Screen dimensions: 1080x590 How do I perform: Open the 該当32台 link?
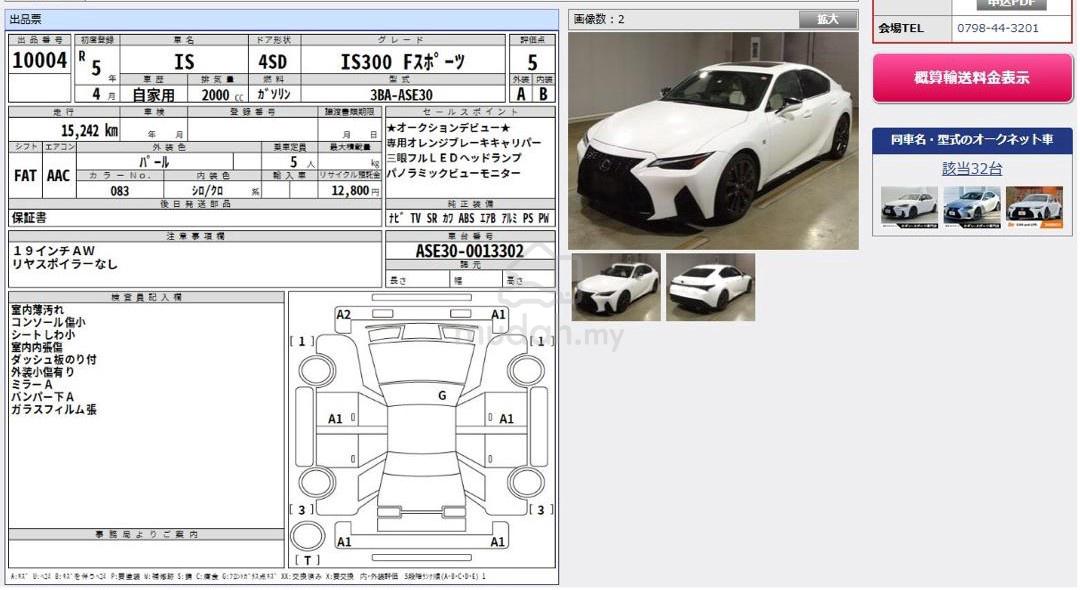coord(972,168)
